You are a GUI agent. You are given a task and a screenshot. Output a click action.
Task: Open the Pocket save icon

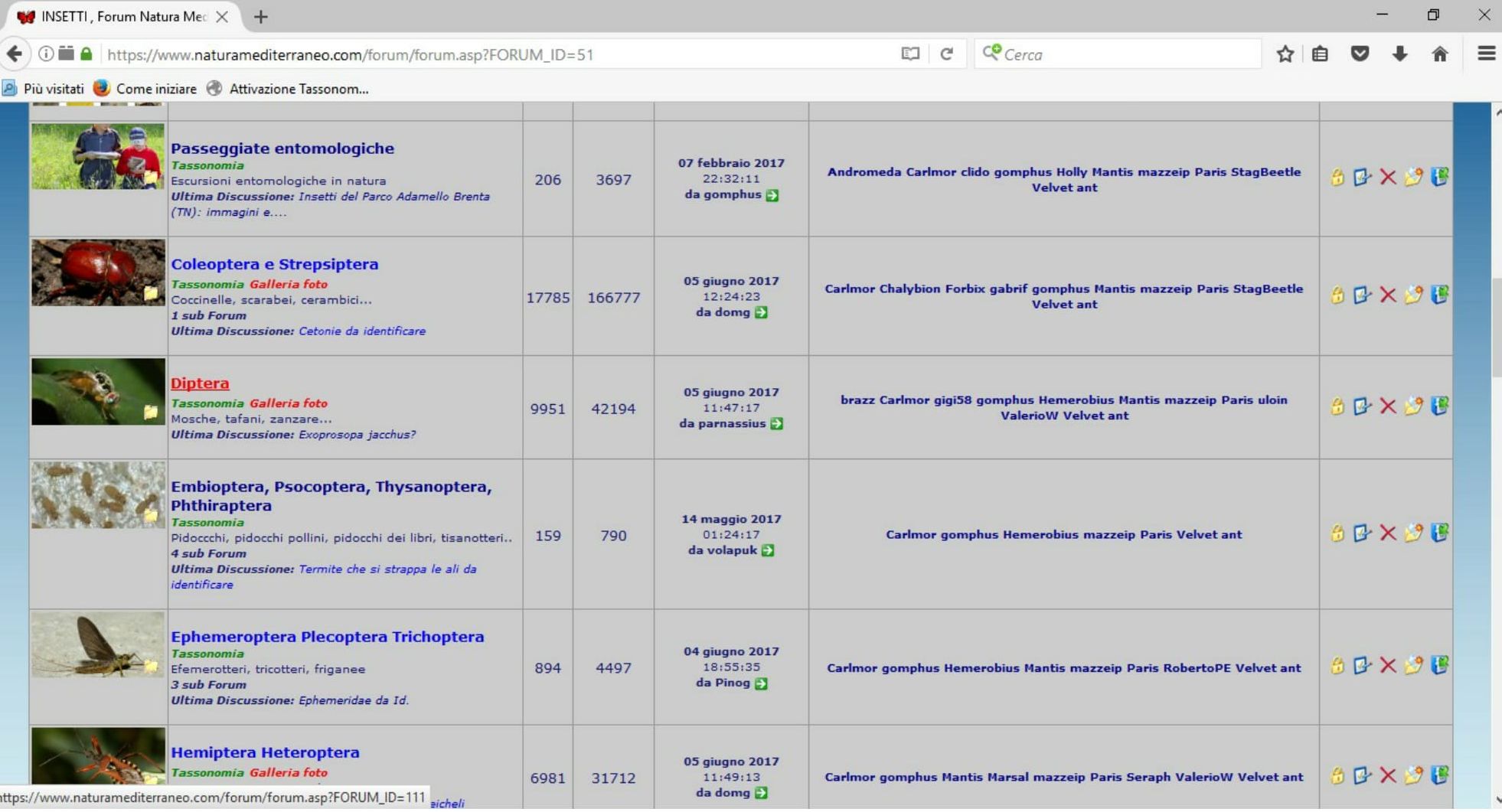coord(1360,54)
